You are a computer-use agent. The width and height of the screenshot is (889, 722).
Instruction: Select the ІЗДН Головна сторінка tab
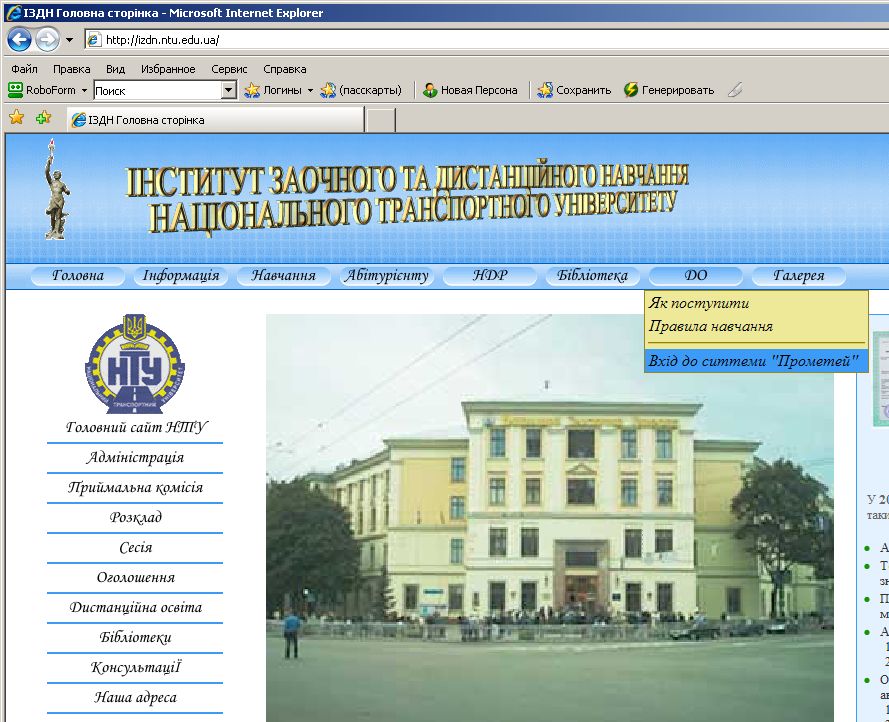pos(215,120)
